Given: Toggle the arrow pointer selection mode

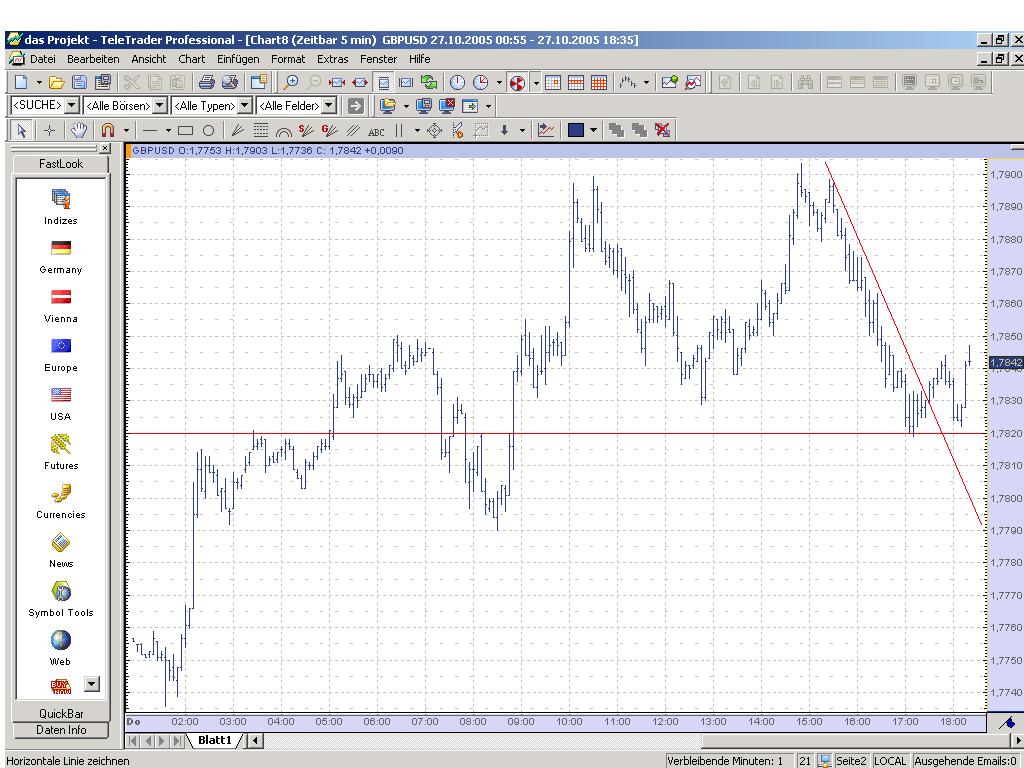Looking at the screenshot, I should 21,130.
